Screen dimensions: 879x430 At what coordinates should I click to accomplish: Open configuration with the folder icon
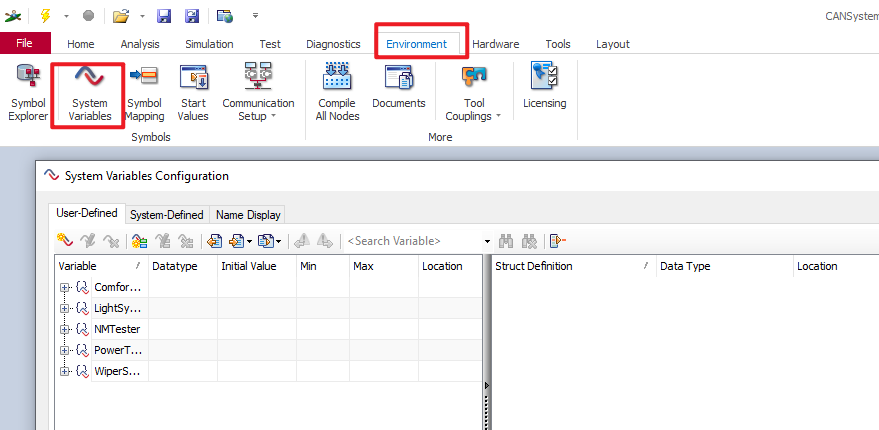pyautogui.click(x=121, y=16)
